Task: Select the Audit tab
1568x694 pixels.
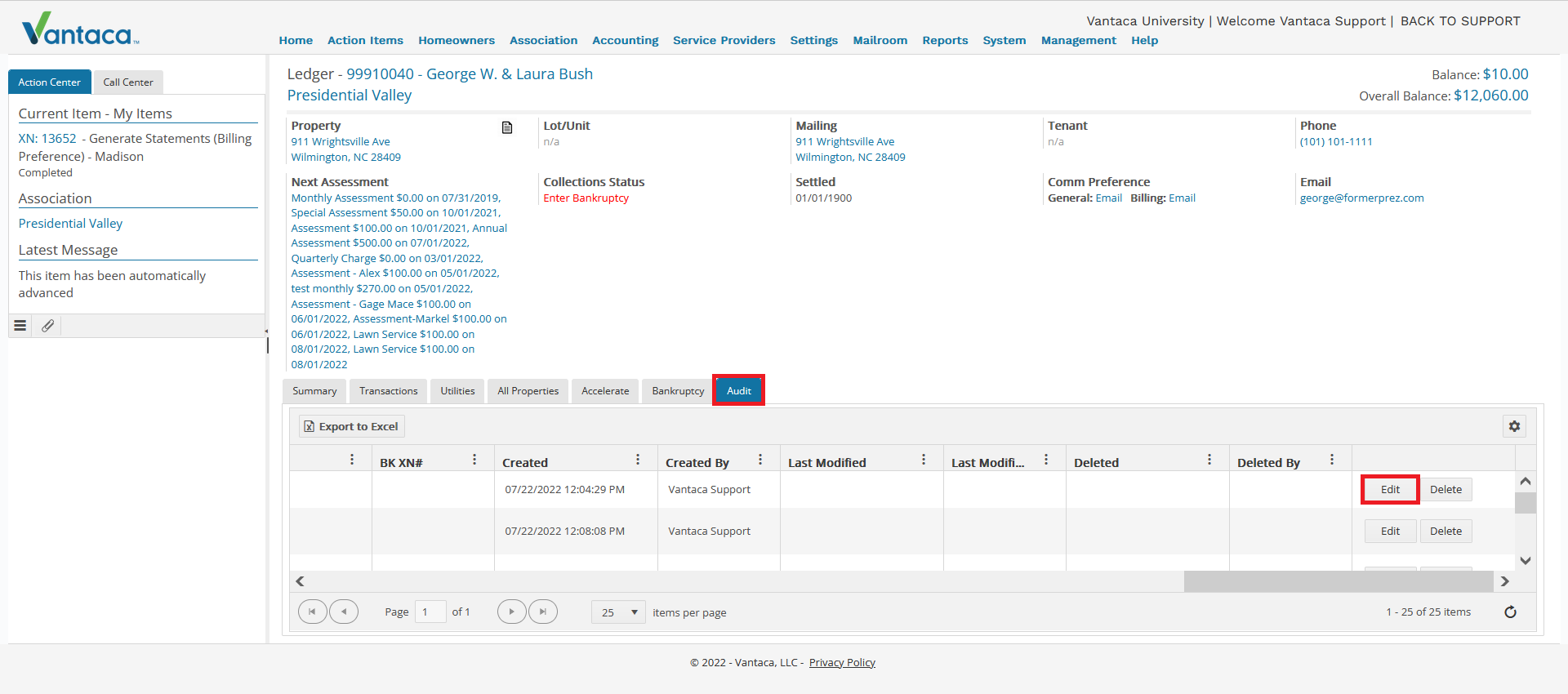Action: pyautogui.click(x=739, y=391)
